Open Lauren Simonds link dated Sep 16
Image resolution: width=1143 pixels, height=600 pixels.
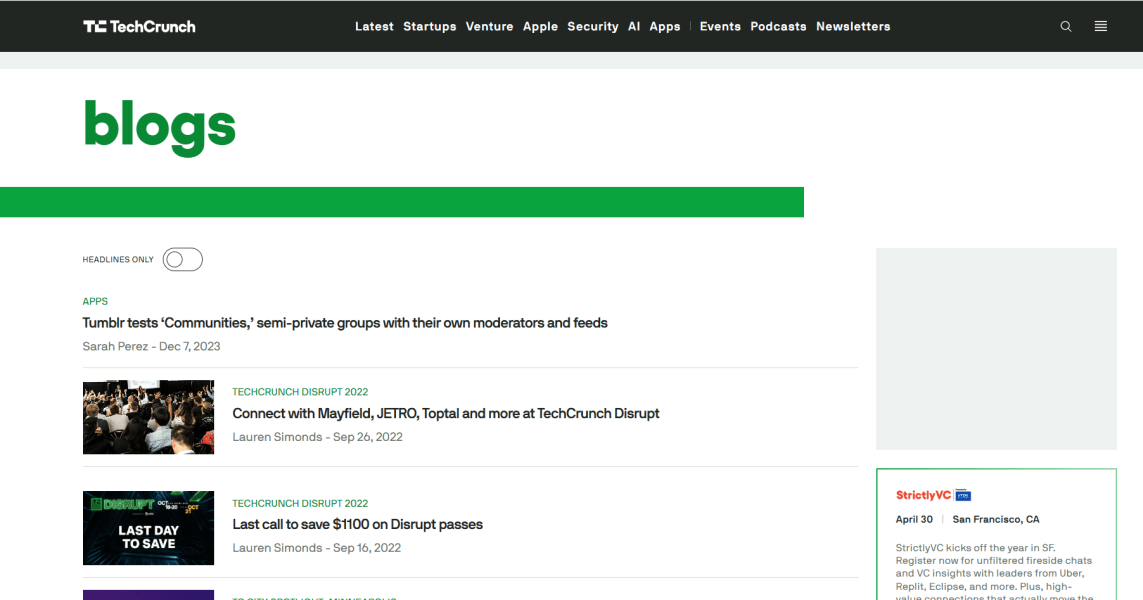click(x=277, y=548)
